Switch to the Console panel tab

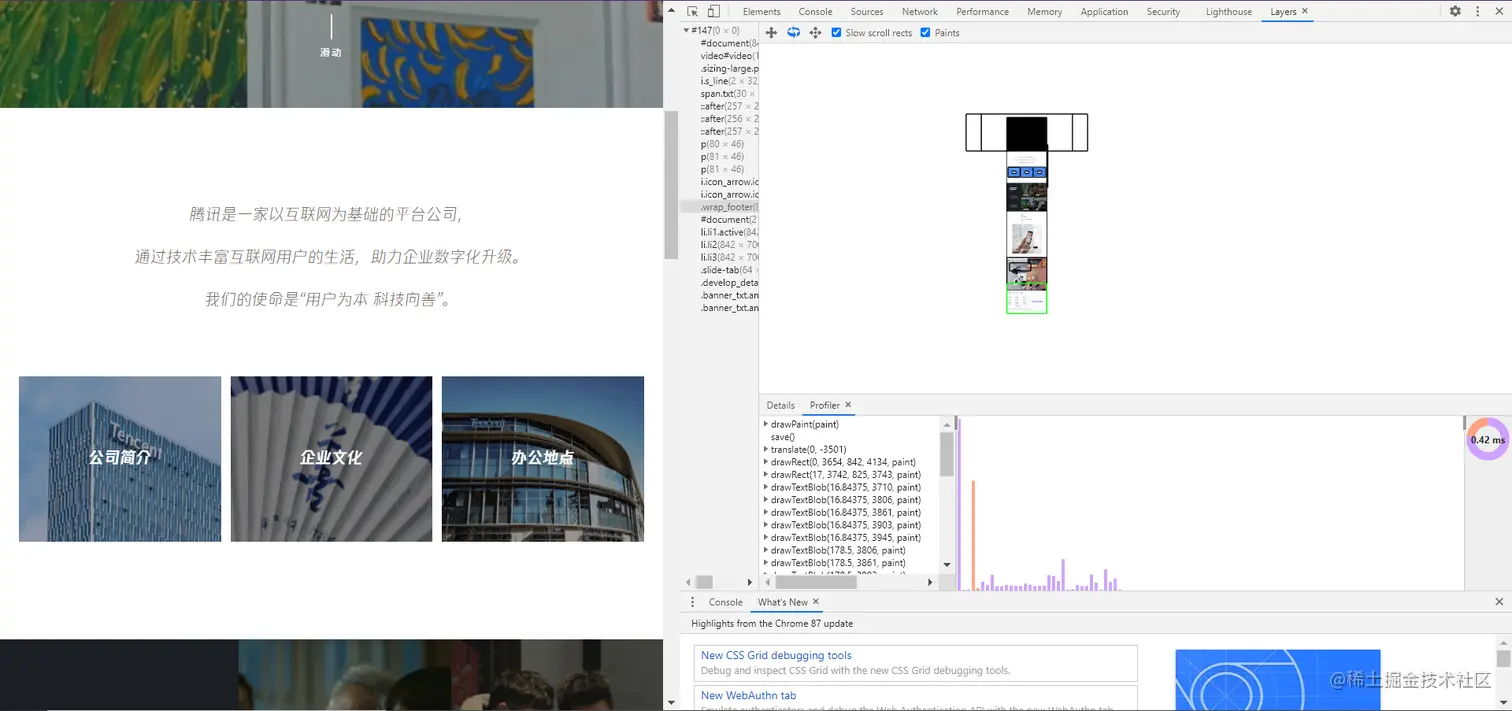(815, 12)
